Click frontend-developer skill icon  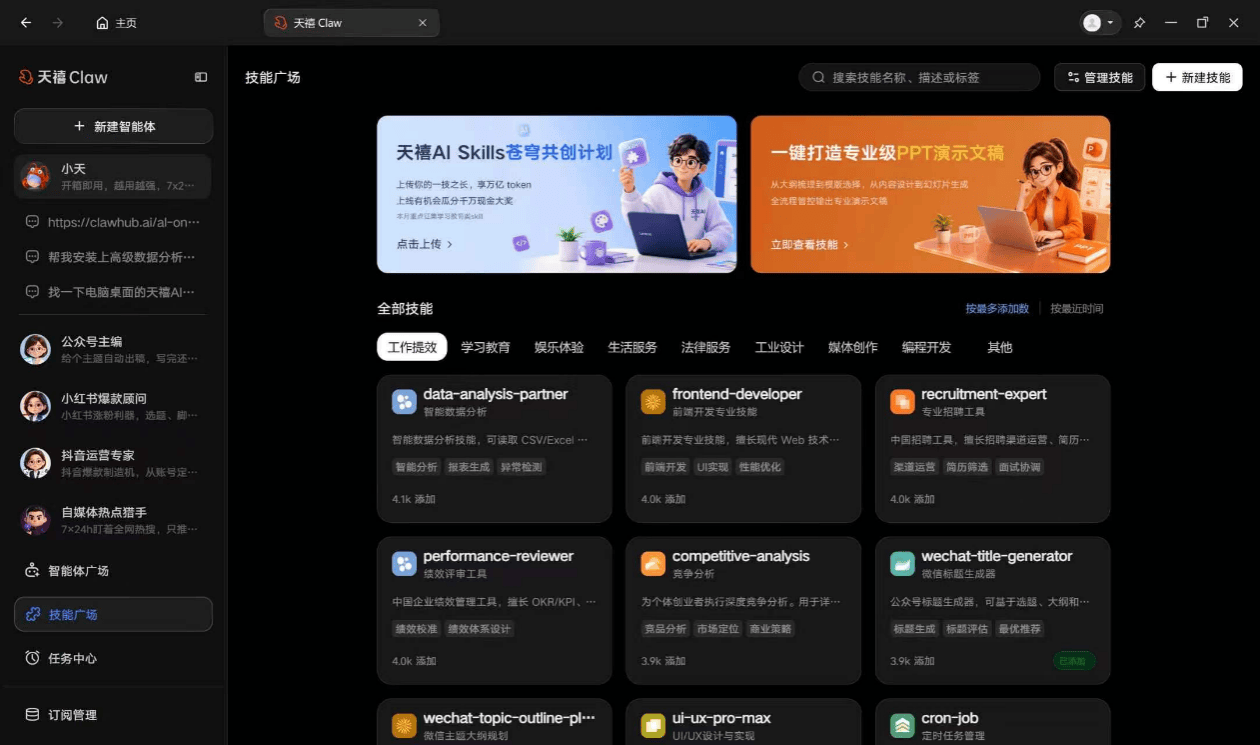[653, 402]
